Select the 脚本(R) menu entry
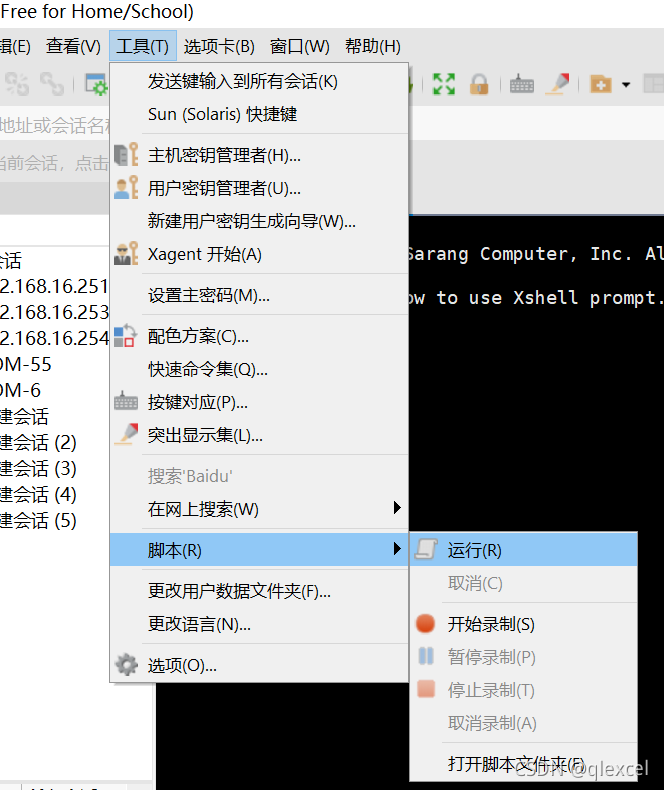This screenshot has height=790, width=664. [x=259, y=550]
